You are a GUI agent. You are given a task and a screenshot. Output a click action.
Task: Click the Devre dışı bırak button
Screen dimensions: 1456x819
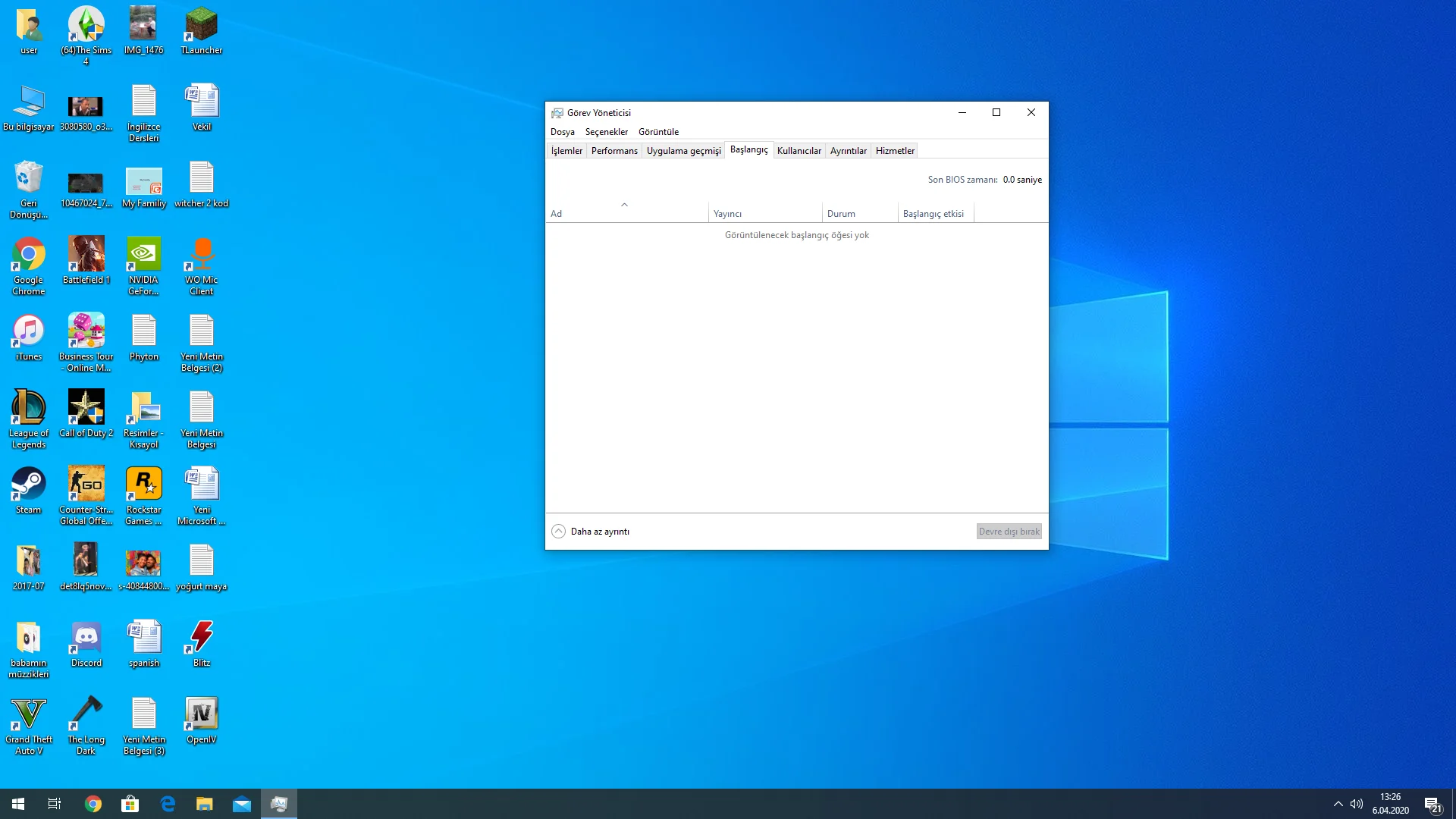pos(1009,532)
